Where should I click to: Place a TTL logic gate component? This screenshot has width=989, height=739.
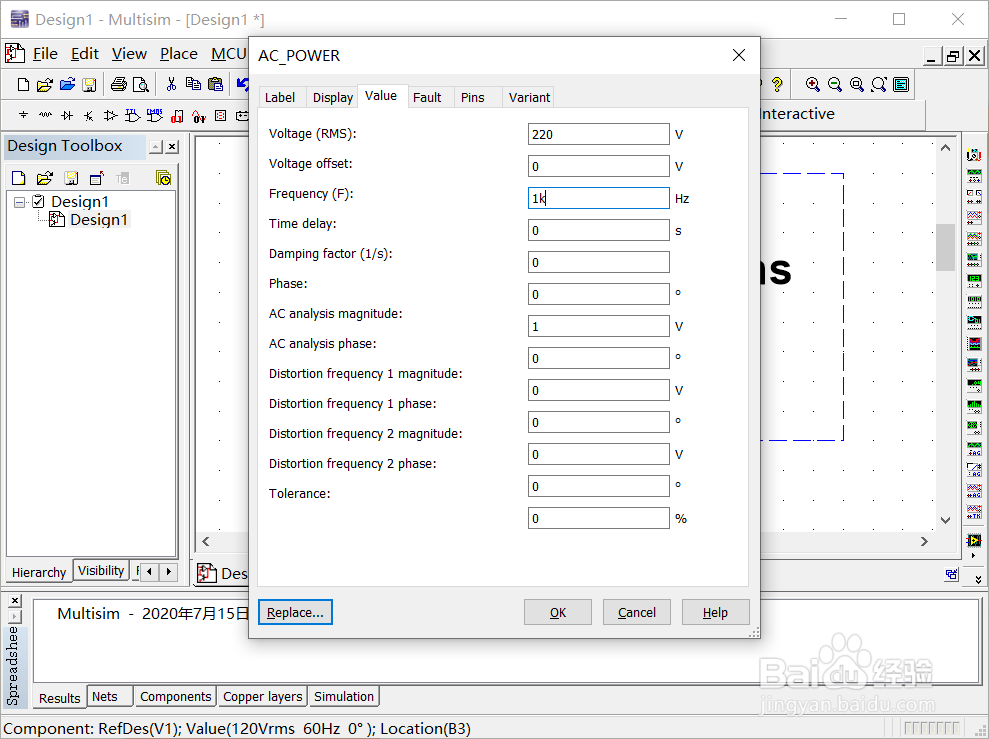132,115
